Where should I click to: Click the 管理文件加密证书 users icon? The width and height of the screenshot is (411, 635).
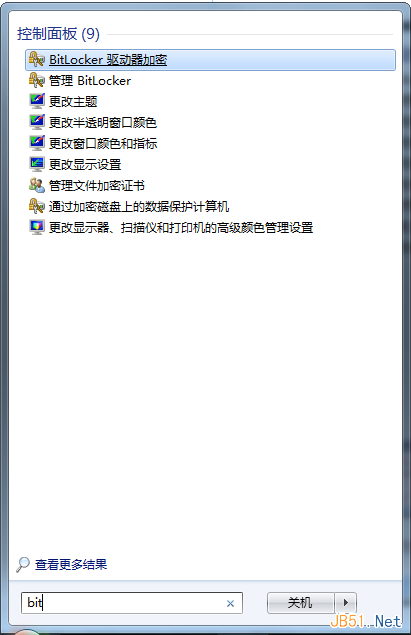[x=36, y=185]
